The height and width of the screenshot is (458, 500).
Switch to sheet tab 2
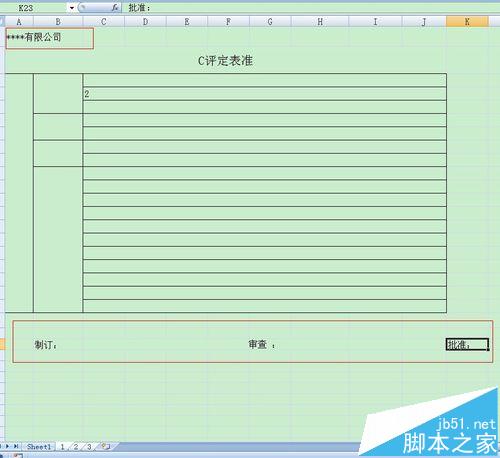76,447
